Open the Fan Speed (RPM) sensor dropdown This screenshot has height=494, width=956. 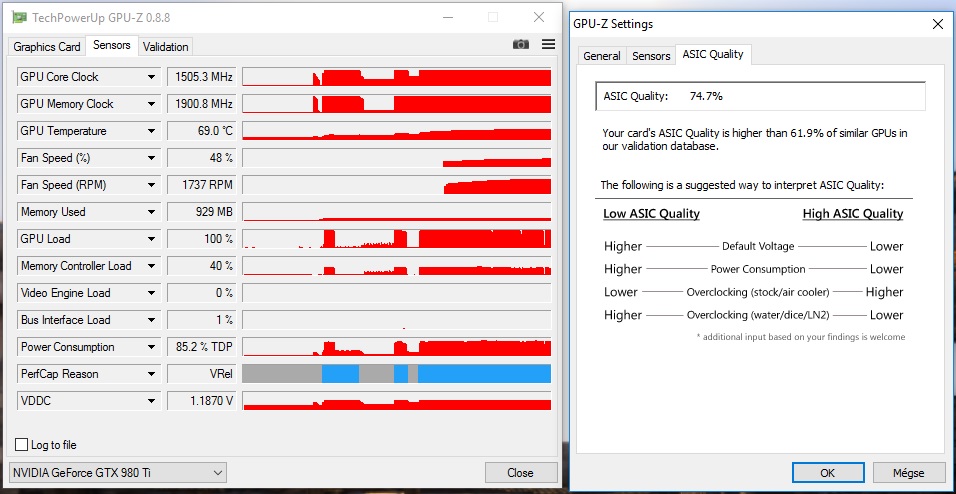tap(151, 185)
